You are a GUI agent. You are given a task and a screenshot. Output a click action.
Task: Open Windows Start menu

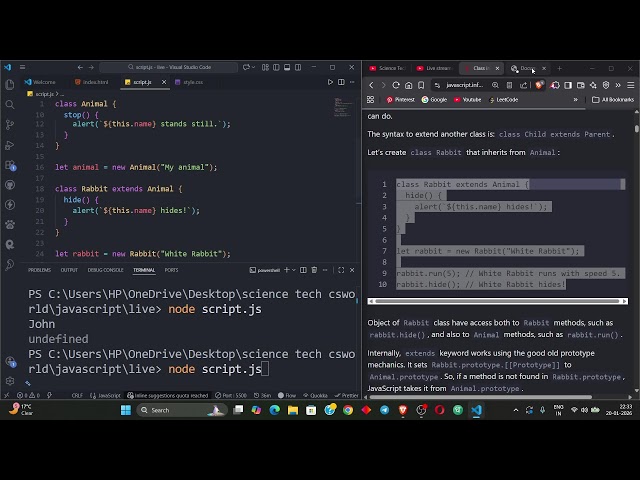(126, 410)
